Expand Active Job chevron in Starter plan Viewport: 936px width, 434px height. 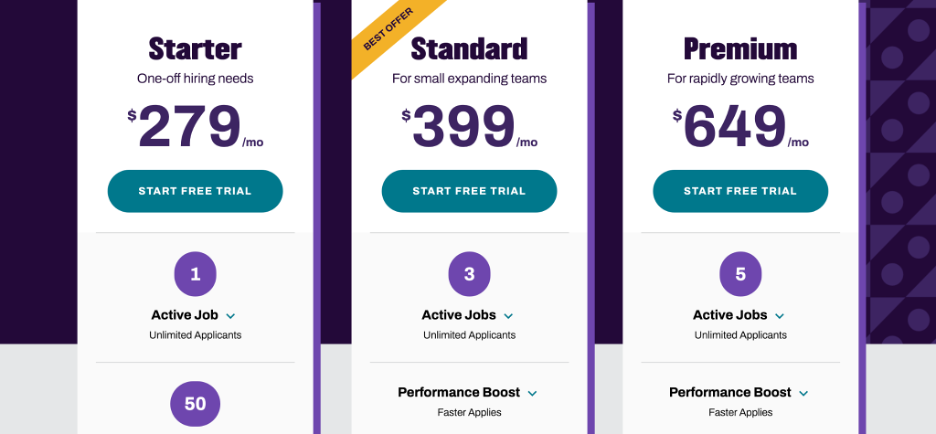(x=231, y=316)
